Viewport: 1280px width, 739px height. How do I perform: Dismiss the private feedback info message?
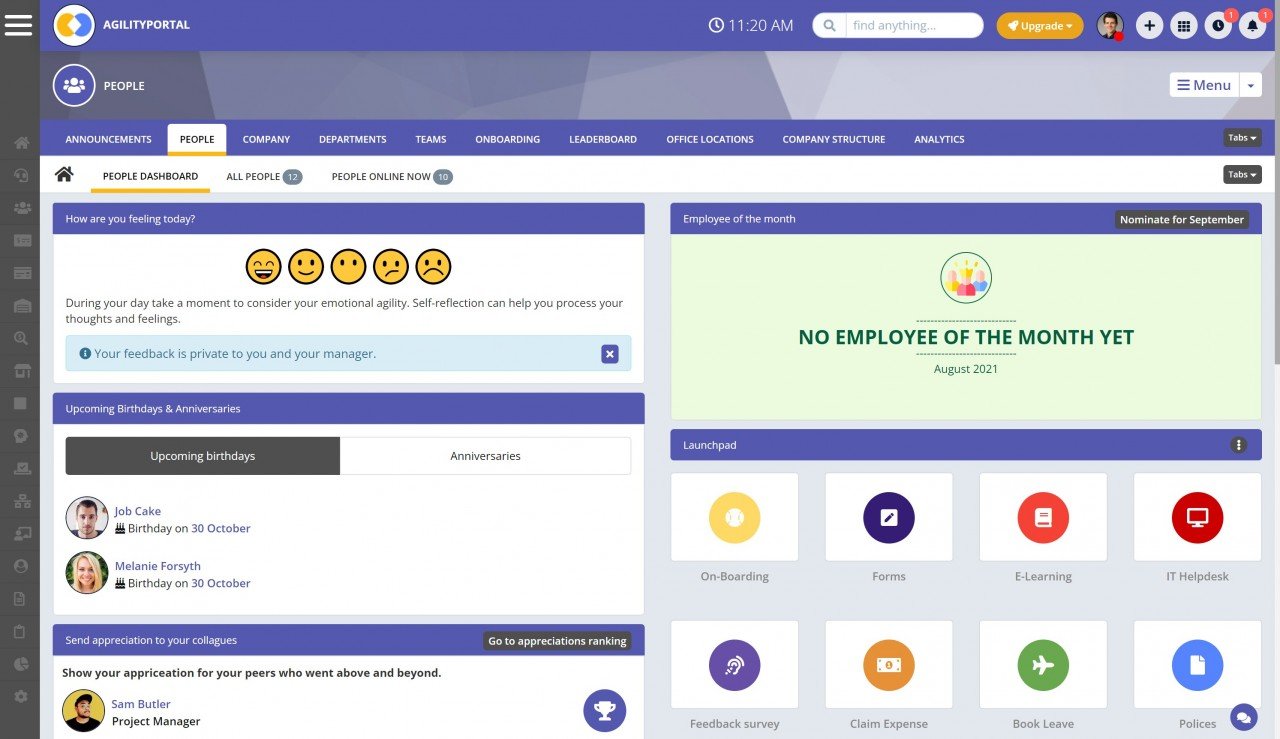pos(610,353)
